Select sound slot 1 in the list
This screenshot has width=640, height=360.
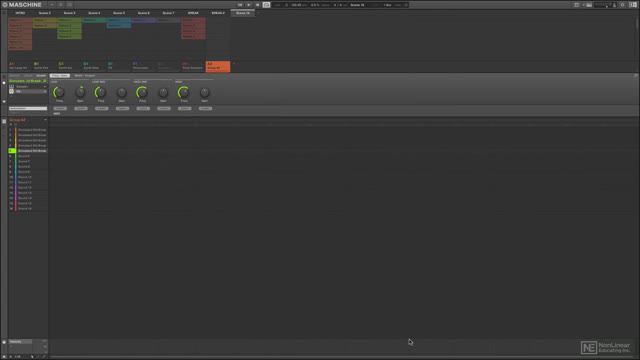(x=28, y=130)
